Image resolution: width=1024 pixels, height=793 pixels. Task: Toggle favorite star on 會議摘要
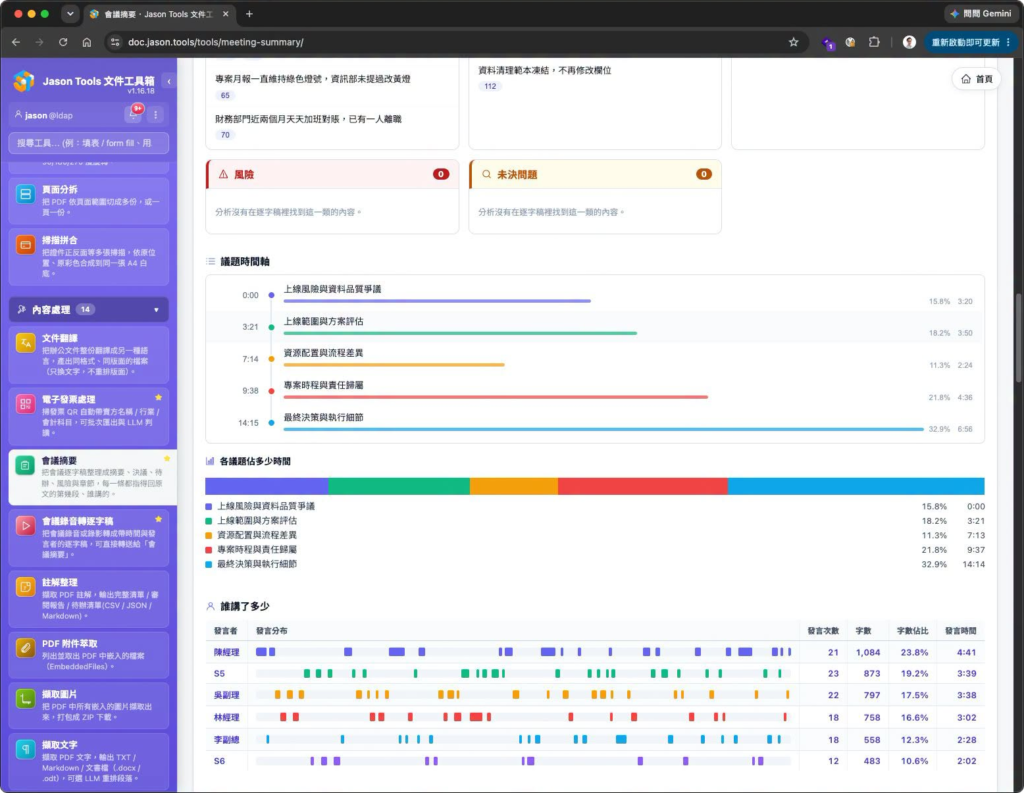pos(167,459)
